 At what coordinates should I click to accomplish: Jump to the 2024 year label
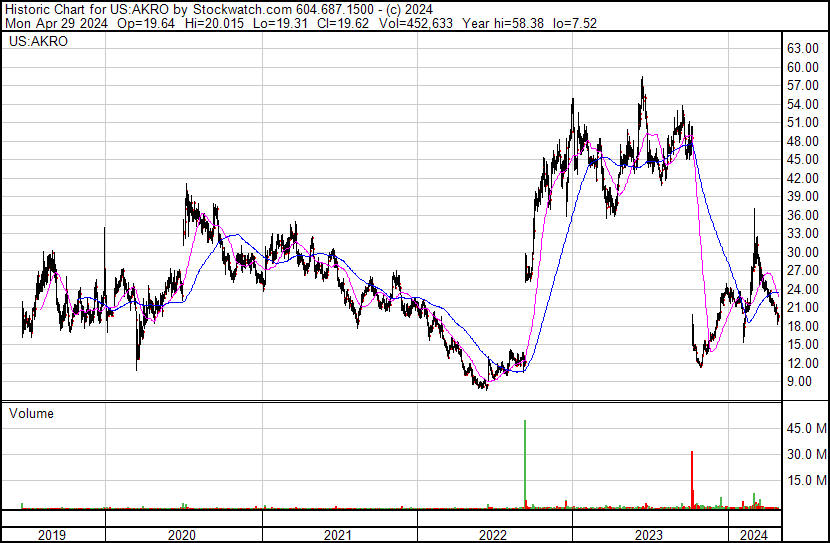753,535
